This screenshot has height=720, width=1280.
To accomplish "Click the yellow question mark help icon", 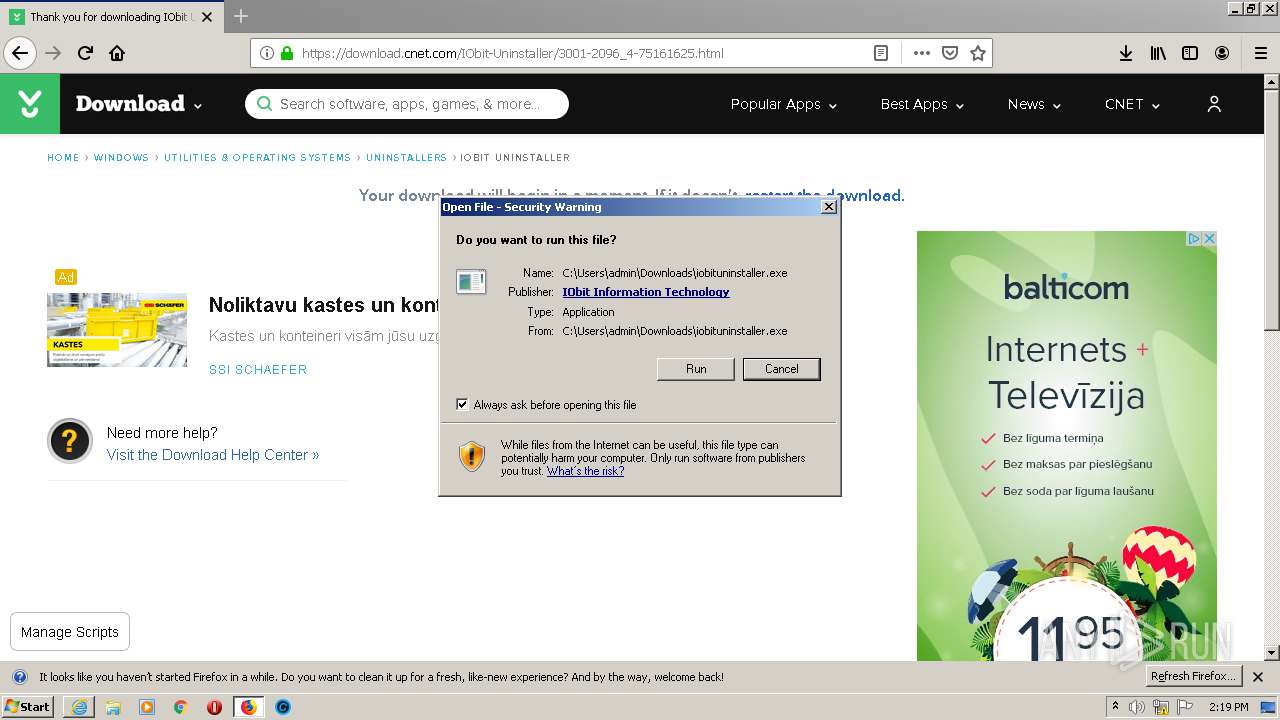I will click(70, 441).
